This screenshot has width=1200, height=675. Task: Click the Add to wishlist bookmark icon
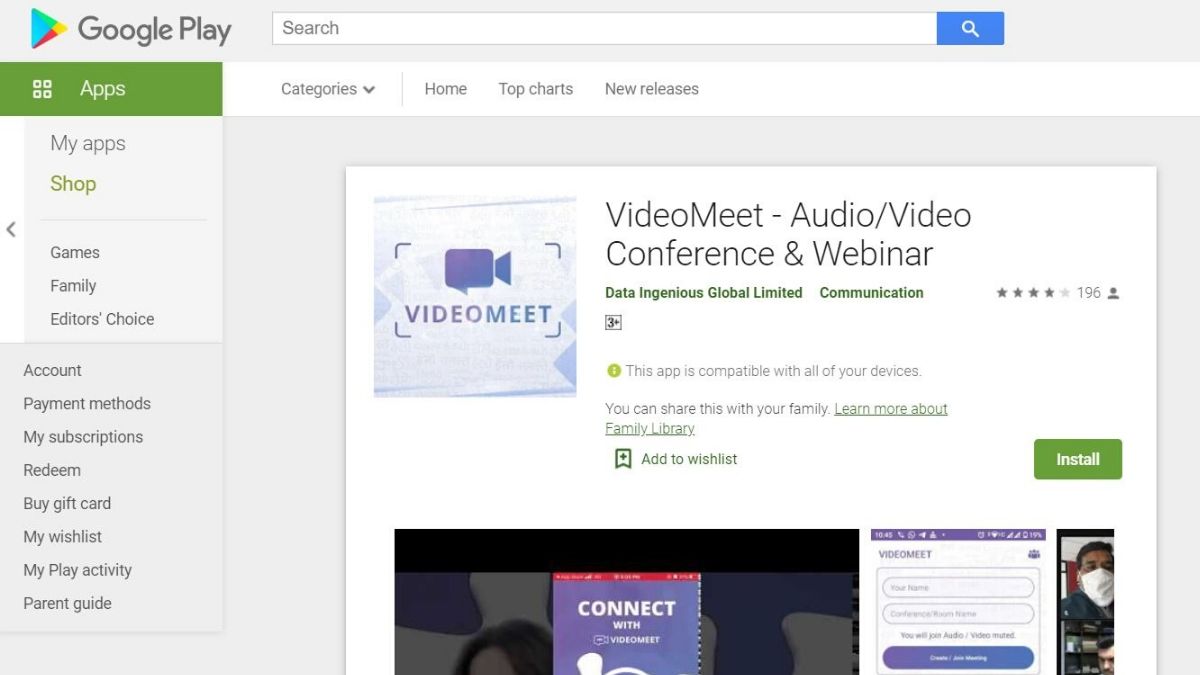click(623, 459)
